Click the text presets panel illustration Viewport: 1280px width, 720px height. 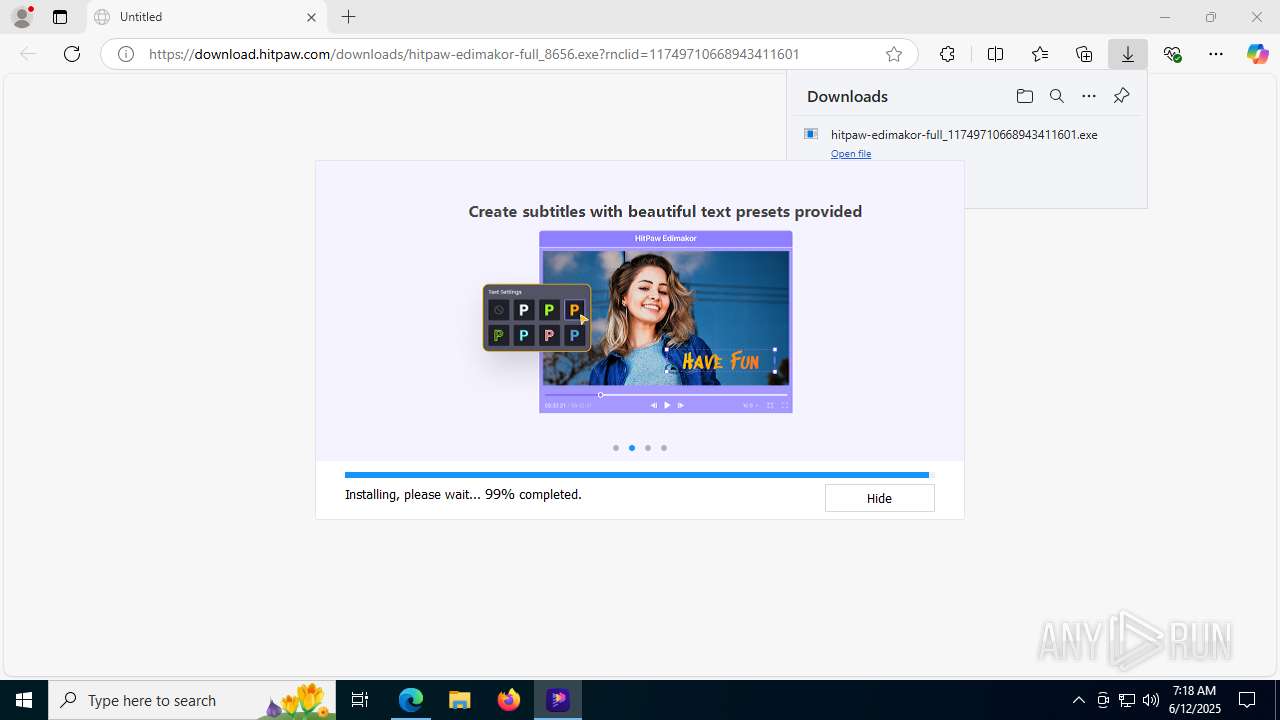click(x=537, y=318)
